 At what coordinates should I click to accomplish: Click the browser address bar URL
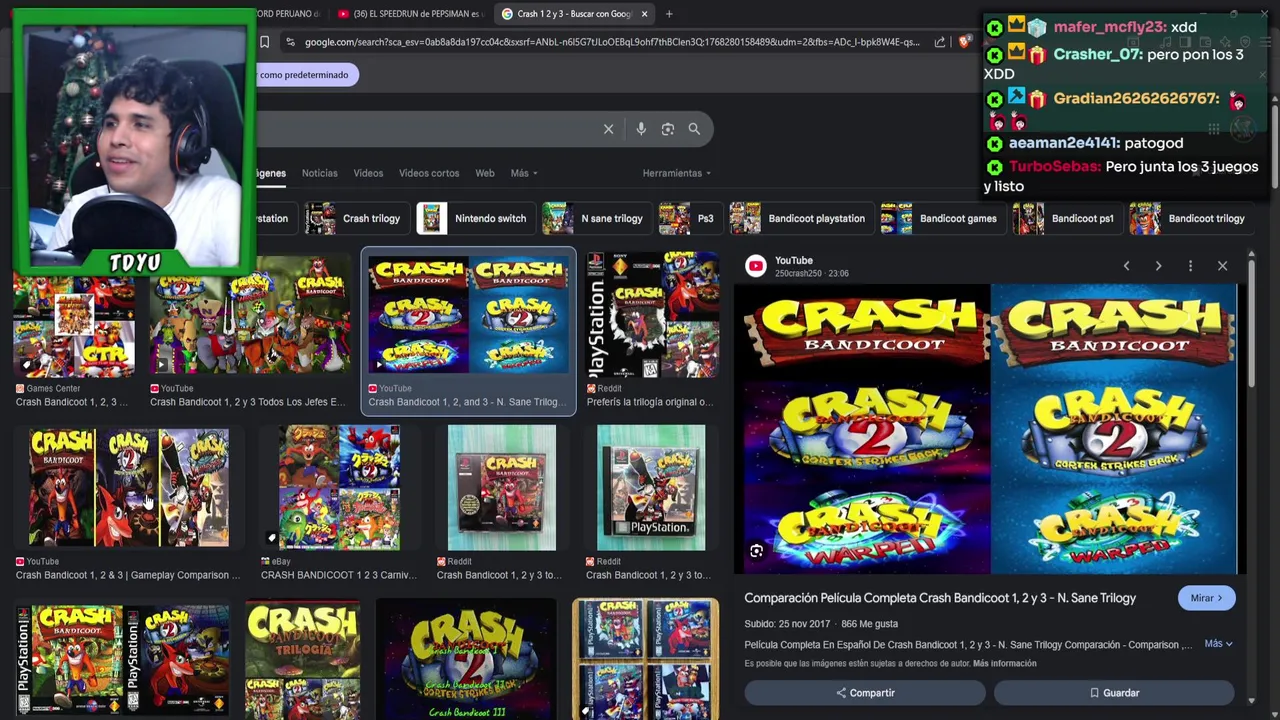pyautogui.click(x=612, y=42)
